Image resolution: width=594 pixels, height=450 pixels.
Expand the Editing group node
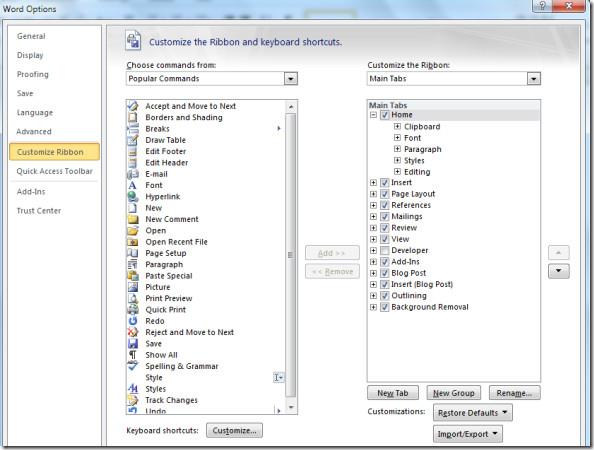click(x=397, y=172)
